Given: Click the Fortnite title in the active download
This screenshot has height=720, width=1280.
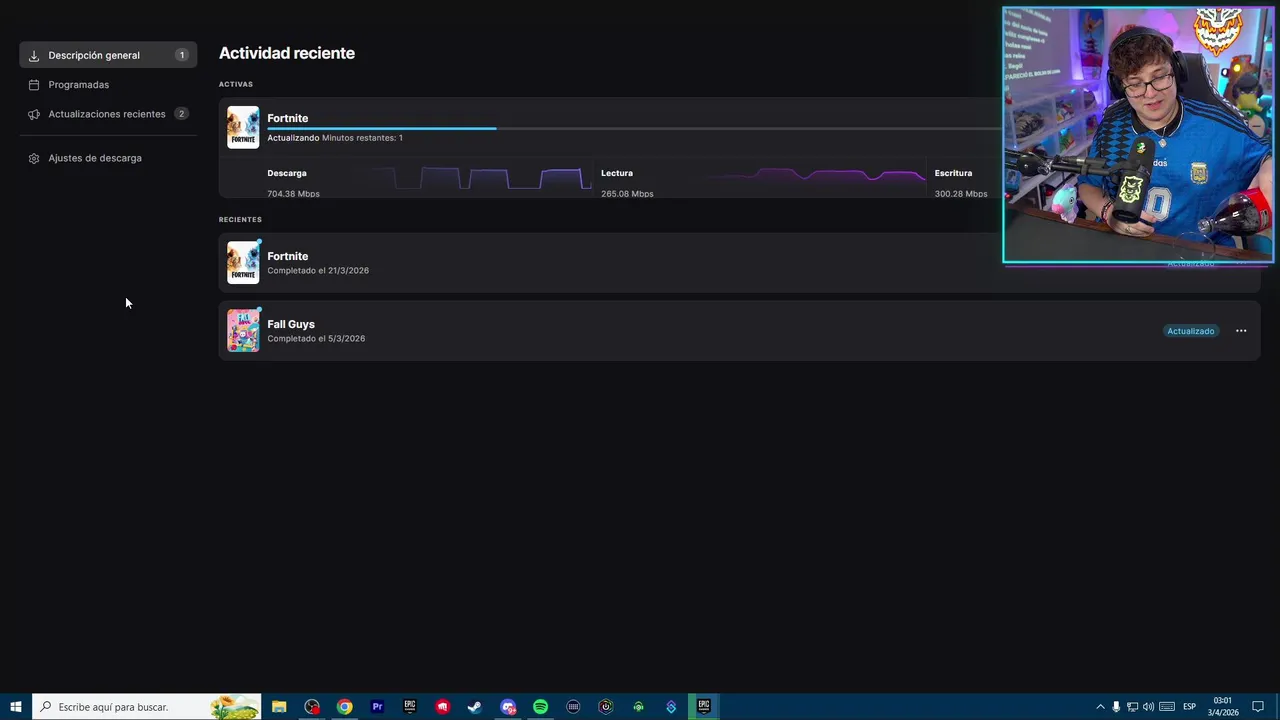Looking at the screenshot, I should (x=287, y=118).
